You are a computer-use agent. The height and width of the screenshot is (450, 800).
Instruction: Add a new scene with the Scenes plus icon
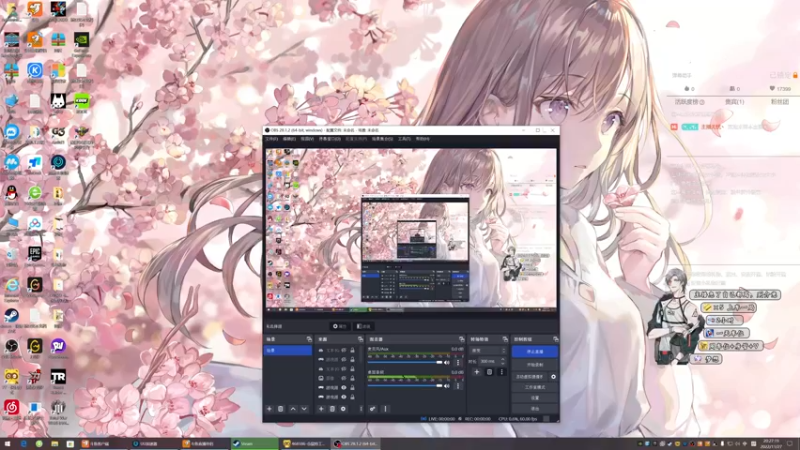[x=269, y=409]
